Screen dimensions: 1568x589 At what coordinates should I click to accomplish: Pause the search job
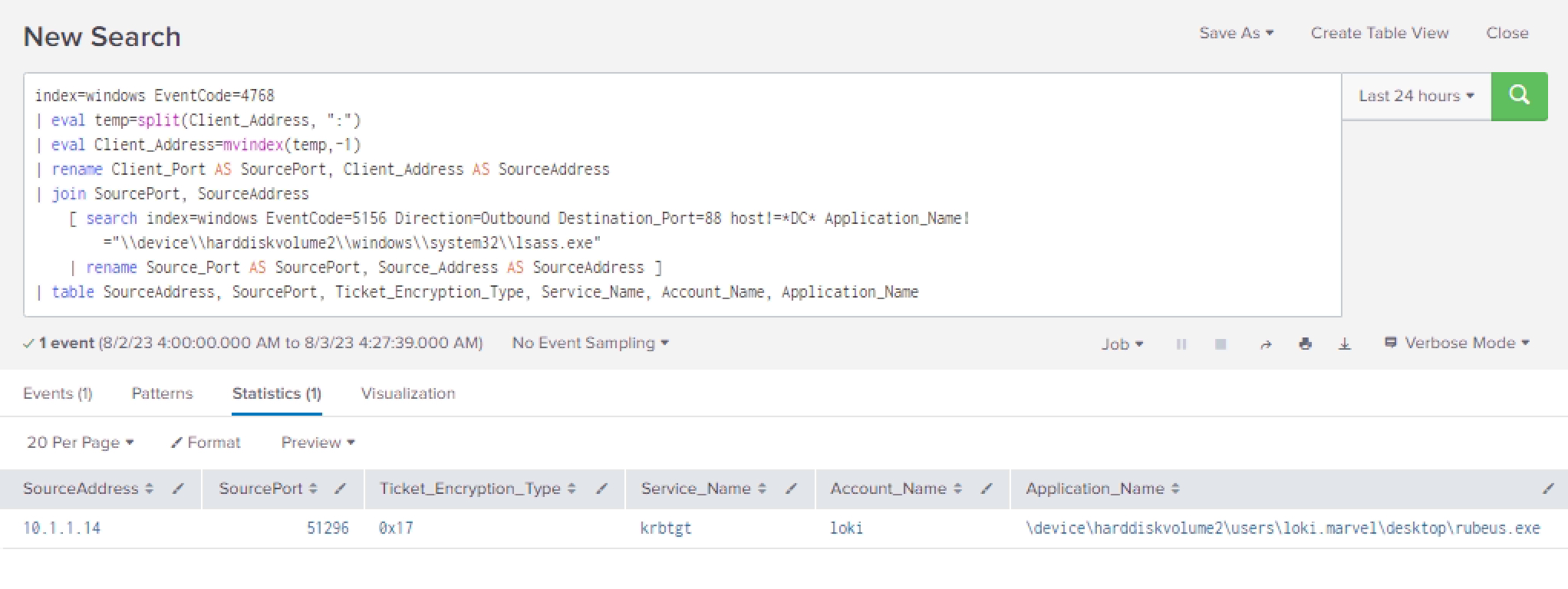[1181, 344]
